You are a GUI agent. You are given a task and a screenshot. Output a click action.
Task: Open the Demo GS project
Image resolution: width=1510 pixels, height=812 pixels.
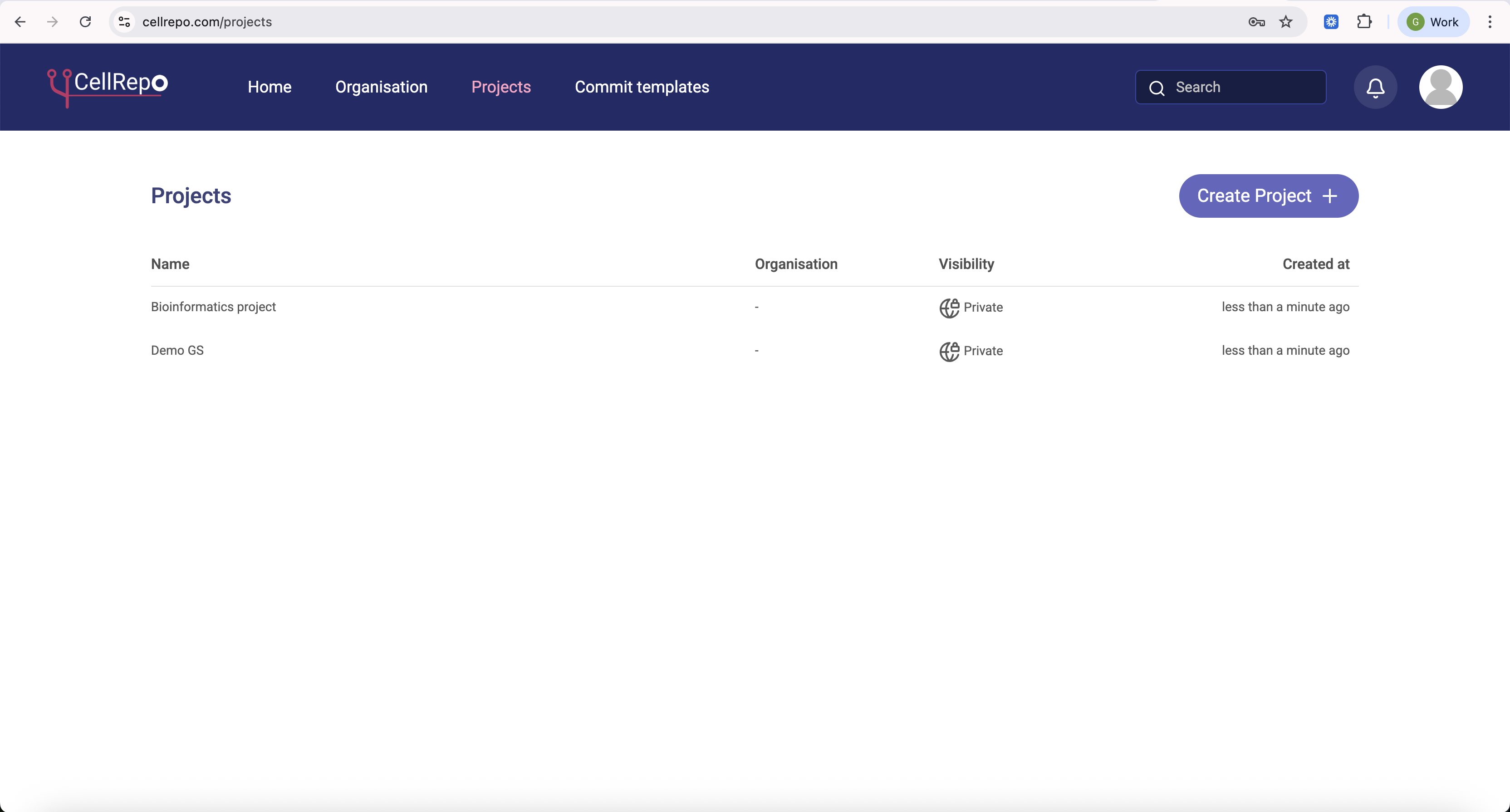click(177, 350)
